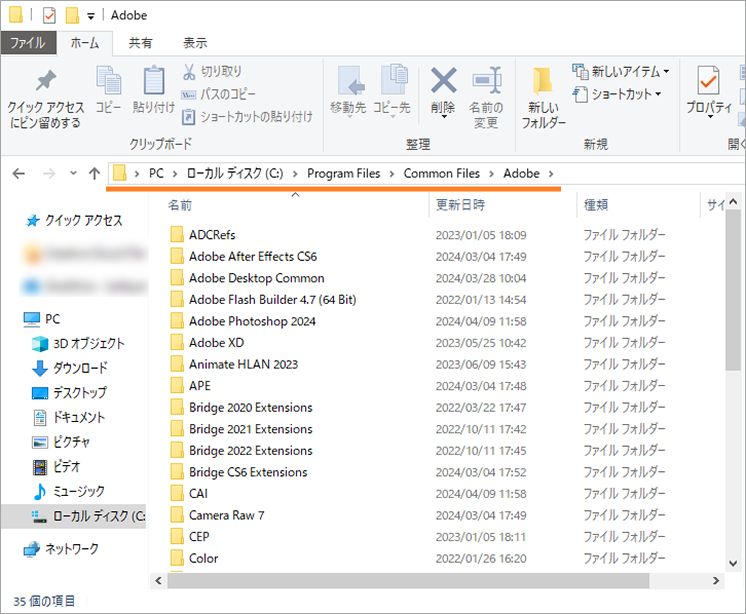Switch to the Home (ホーム) tab

85,43
